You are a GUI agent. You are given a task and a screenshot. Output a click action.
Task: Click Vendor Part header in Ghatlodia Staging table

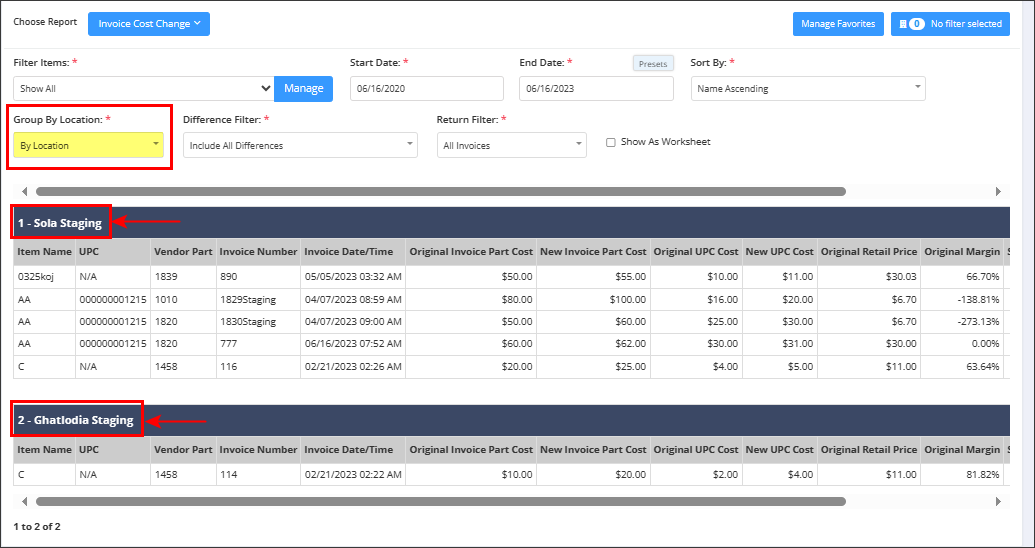(x=183, y=450)
